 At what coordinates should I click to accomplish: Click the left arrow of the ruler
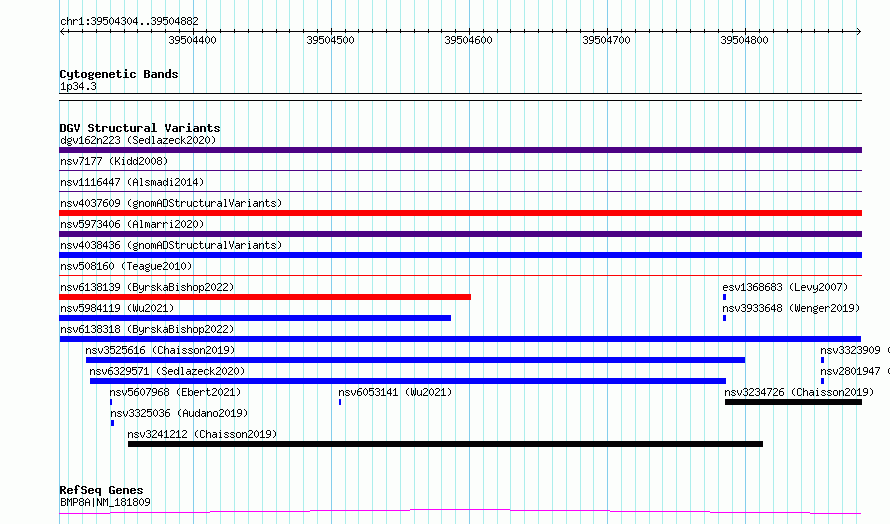point(62,32)
